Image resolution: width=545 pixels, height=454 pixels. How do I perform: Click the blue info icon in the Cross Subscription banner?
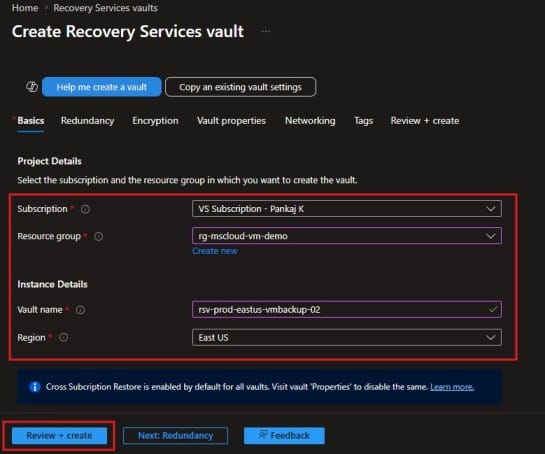click(34, 387)
